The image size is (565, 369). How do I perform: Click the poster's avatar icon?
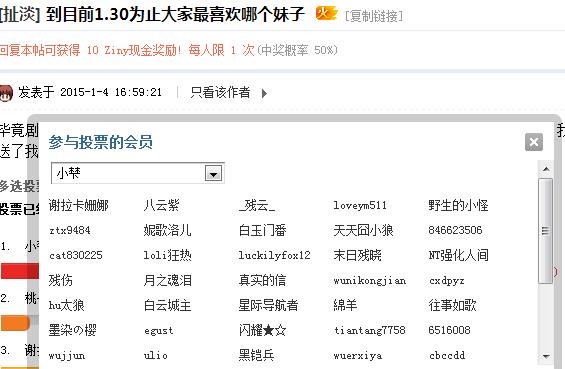[6, 93]
